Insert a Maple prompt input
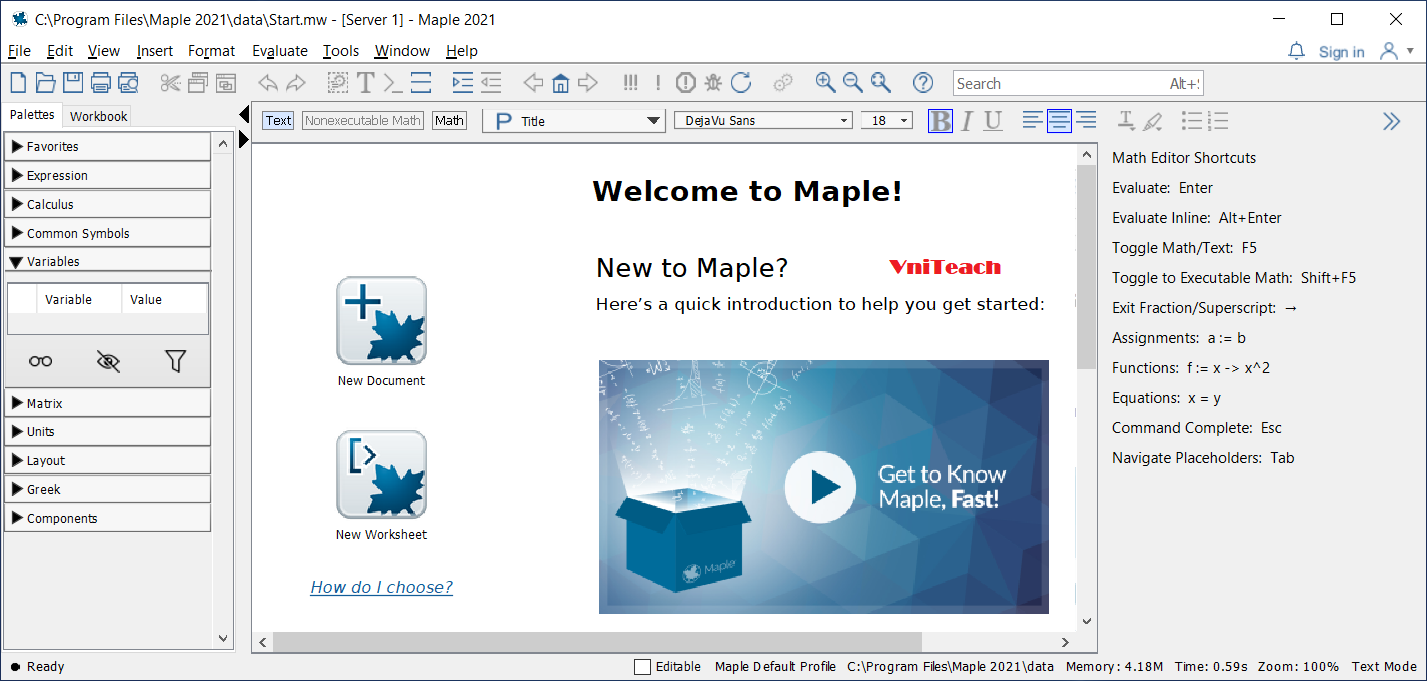 [393, 83]
